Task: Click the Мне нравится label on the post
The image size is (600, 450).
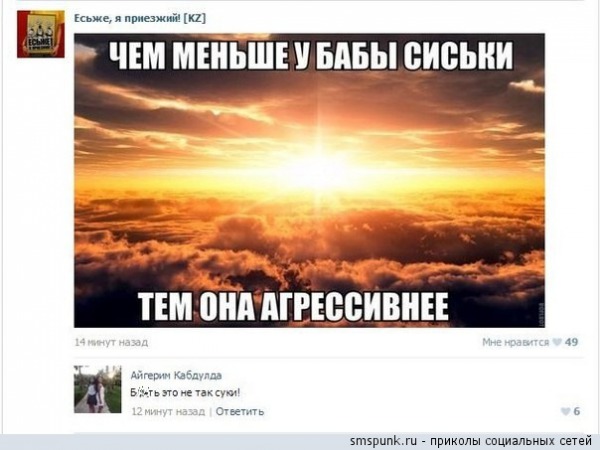Action: (x=515, y=342)
